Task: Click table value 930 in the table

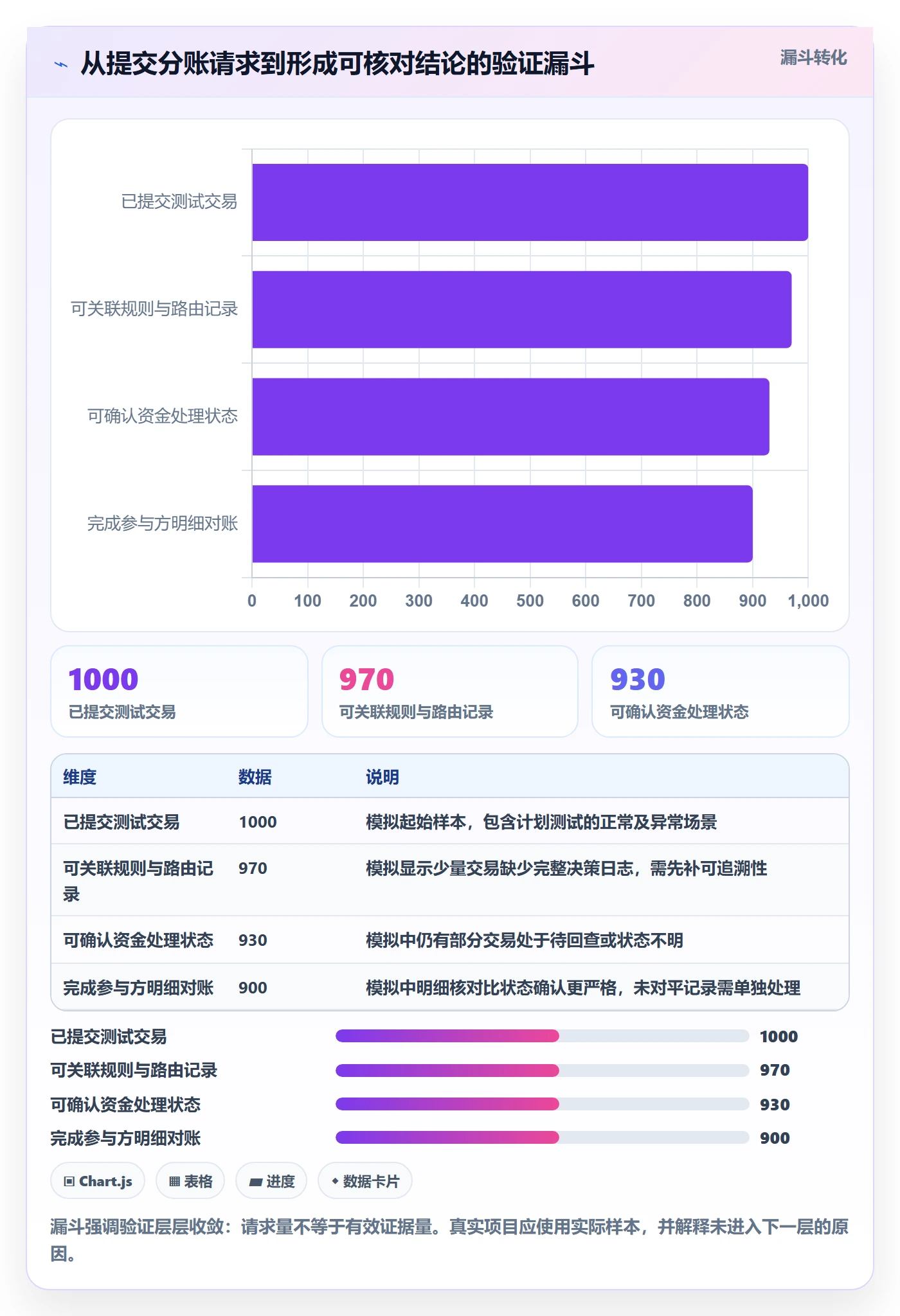Action: point(253,940)
